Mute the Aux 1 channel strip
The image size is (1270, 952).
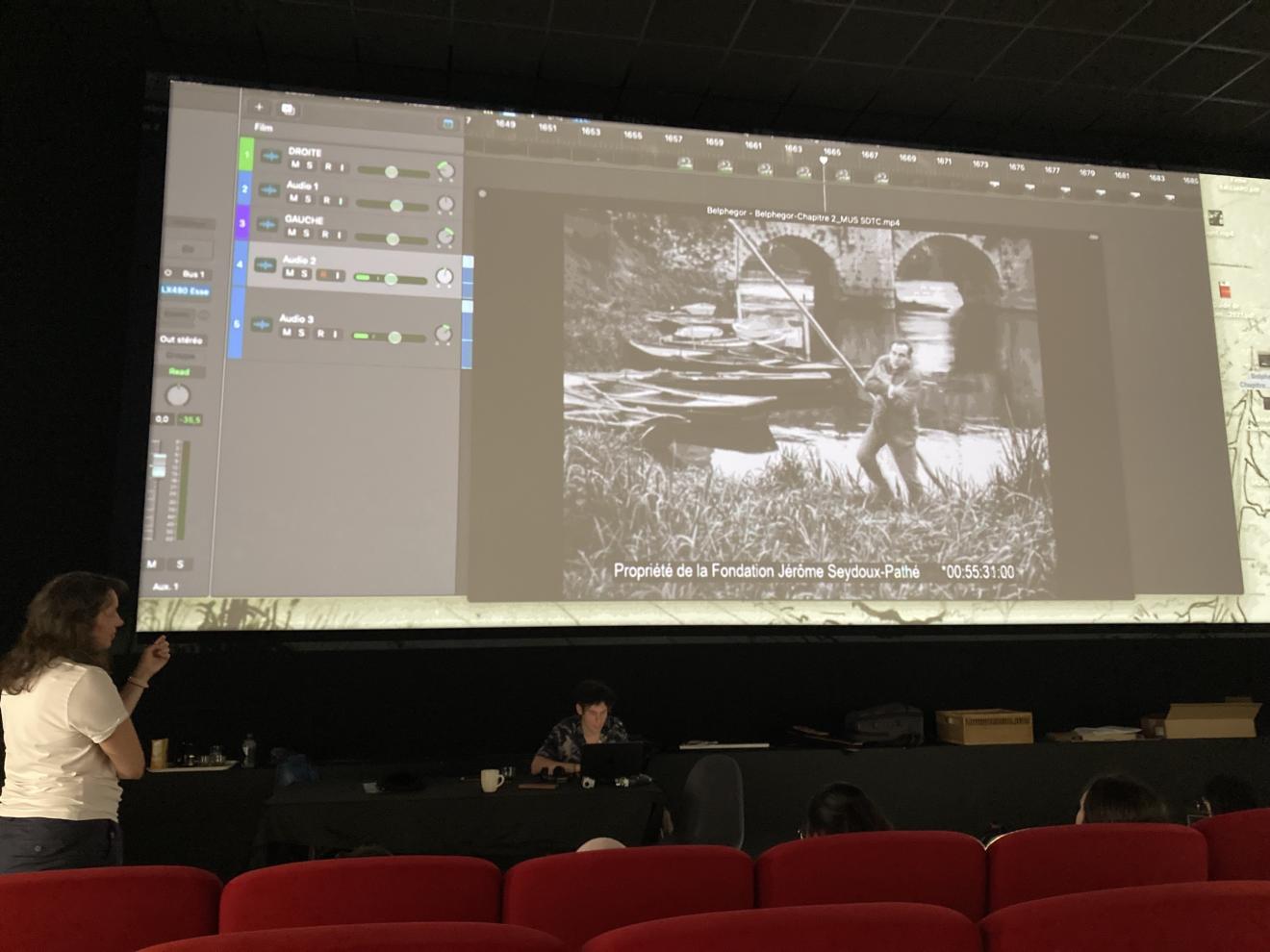click(152, 564)
